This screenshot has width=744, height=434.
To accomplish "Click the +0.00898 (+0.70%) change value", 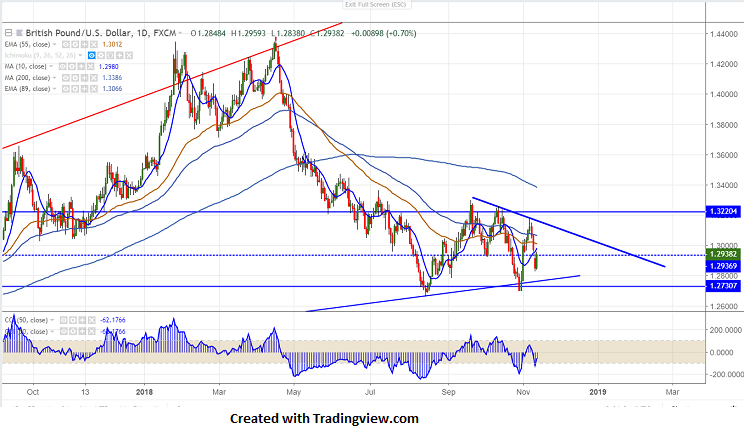I will tap(383, 33).
